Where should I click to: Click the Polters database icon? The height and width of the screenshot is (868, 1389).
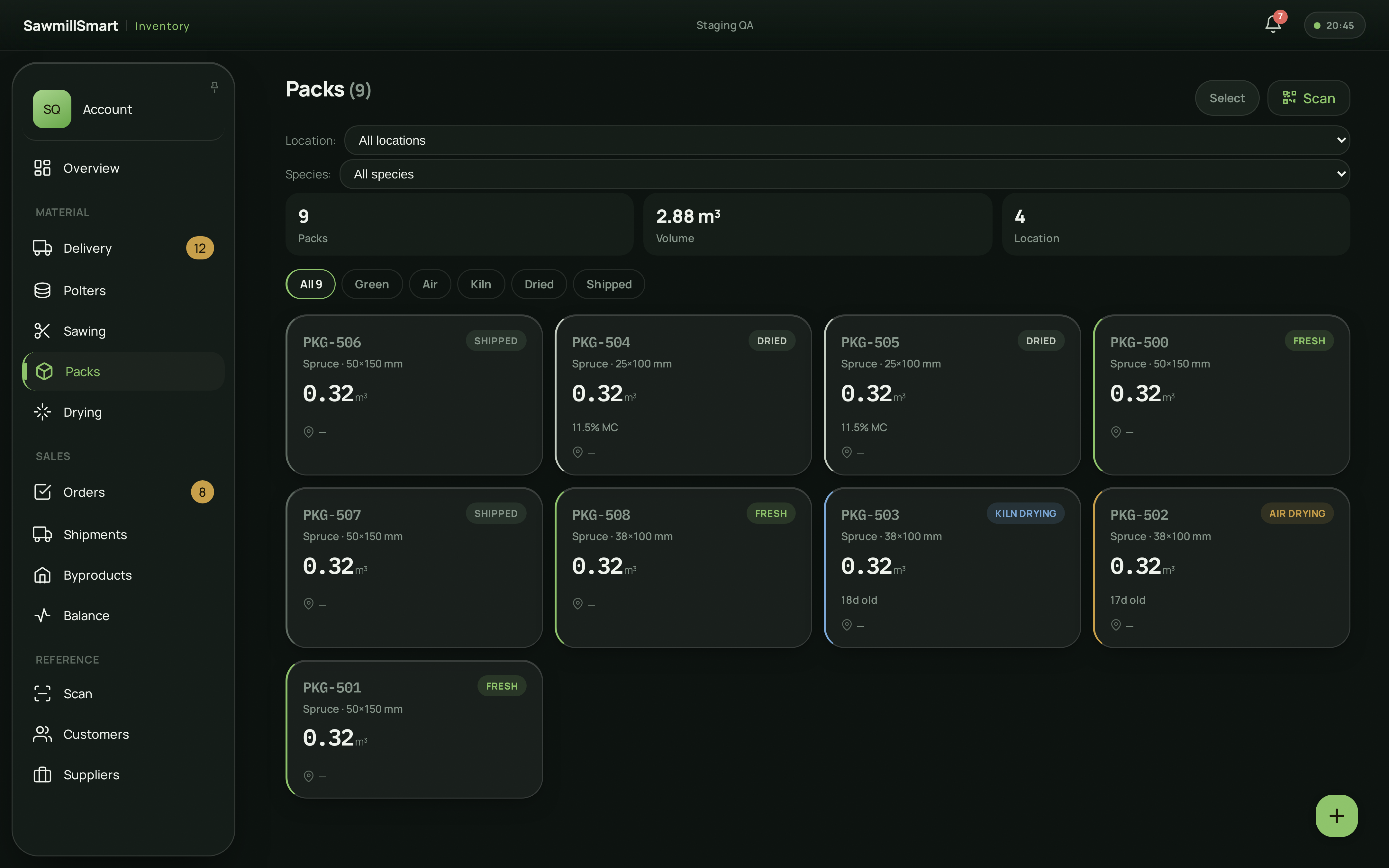coord(42,291)
